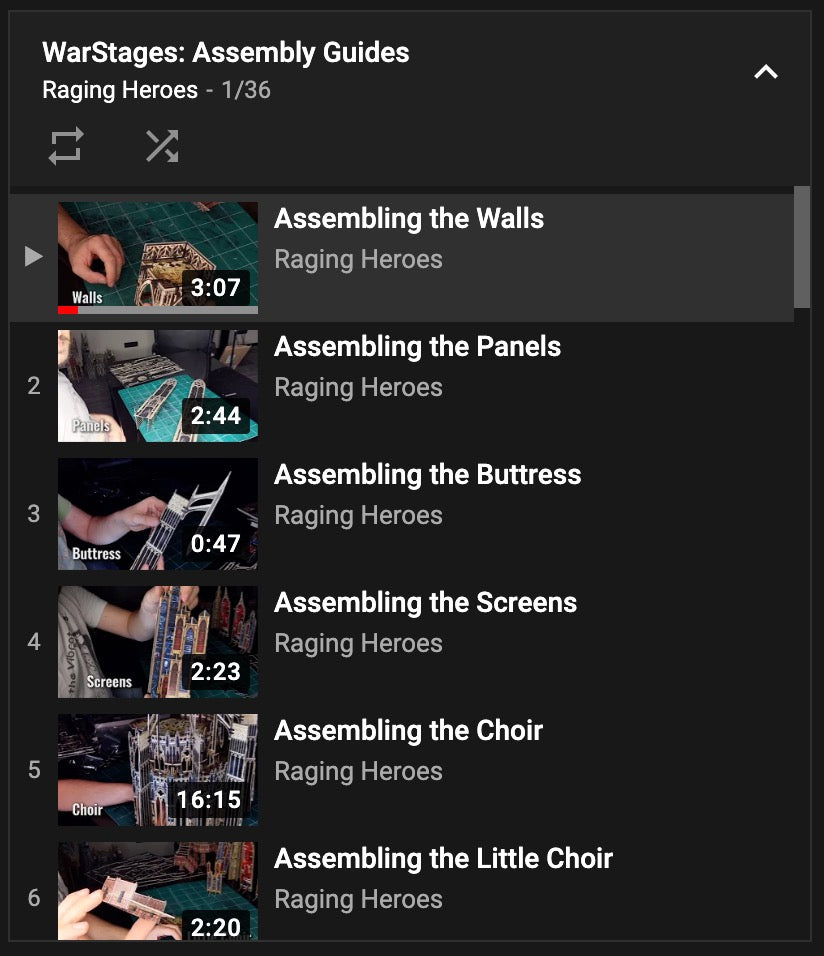Click red progress bar on Walls thumbnail
824x956 pixels.
coord(68,310)
